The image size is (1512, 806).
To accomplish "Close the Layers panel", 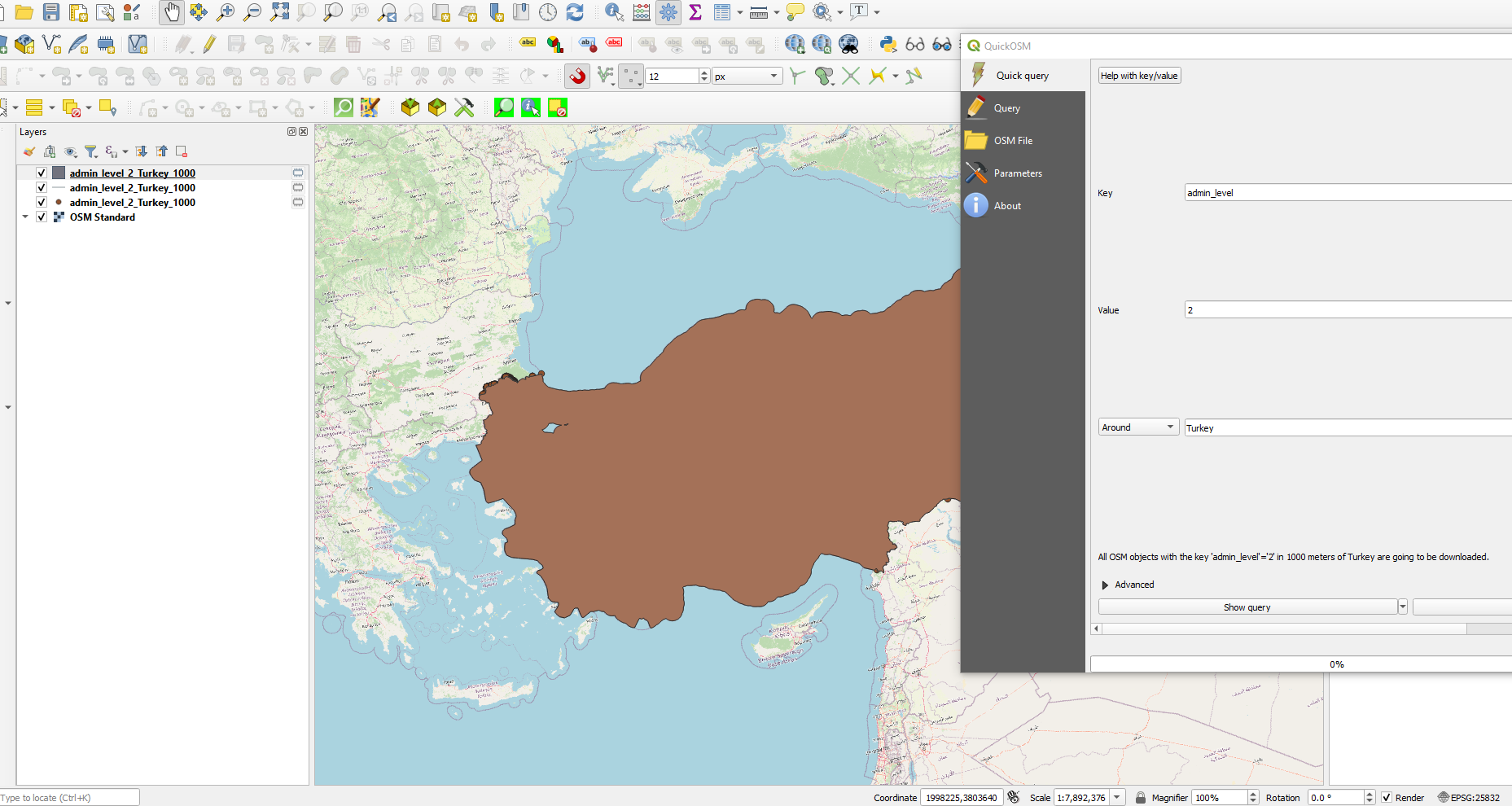I will (304, 131).
